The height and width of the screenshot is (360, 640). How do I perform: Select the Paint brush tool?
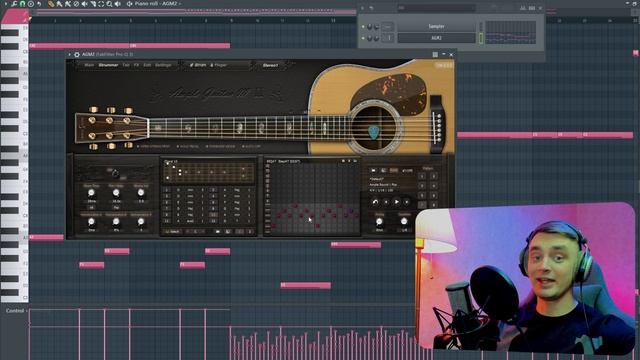tap(60, 4)
